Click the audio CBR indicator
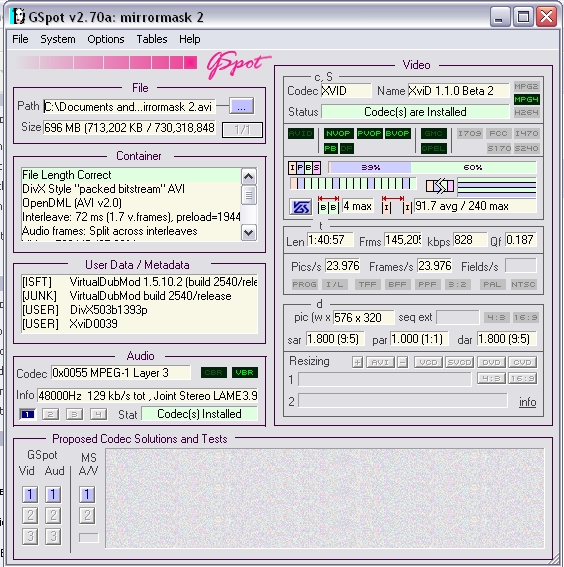Screen dimensions: 564x567 214,372
